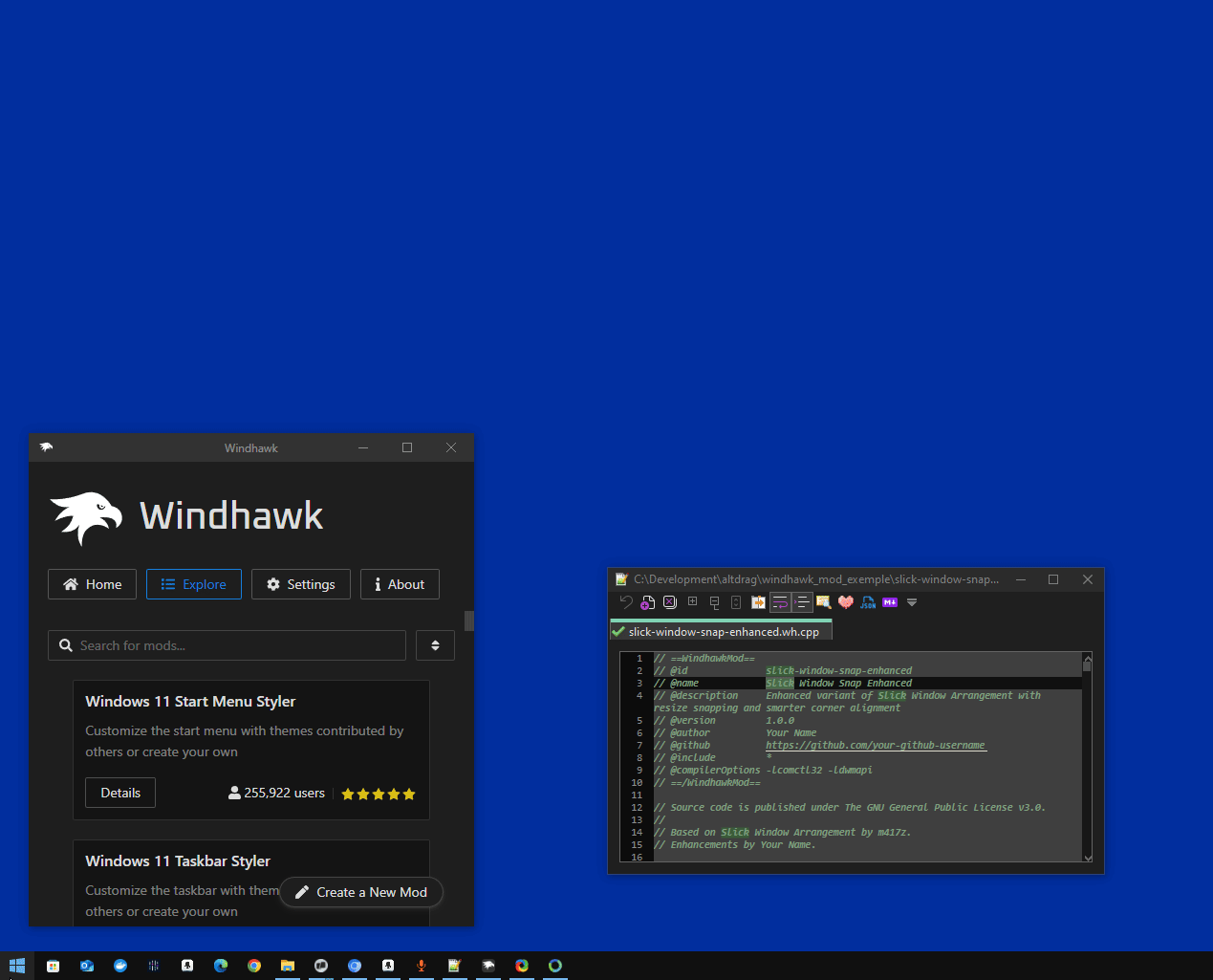Click '@author Your Name' code line
The width and height of the screenshot is (1213, 980).
pos(735,732)
